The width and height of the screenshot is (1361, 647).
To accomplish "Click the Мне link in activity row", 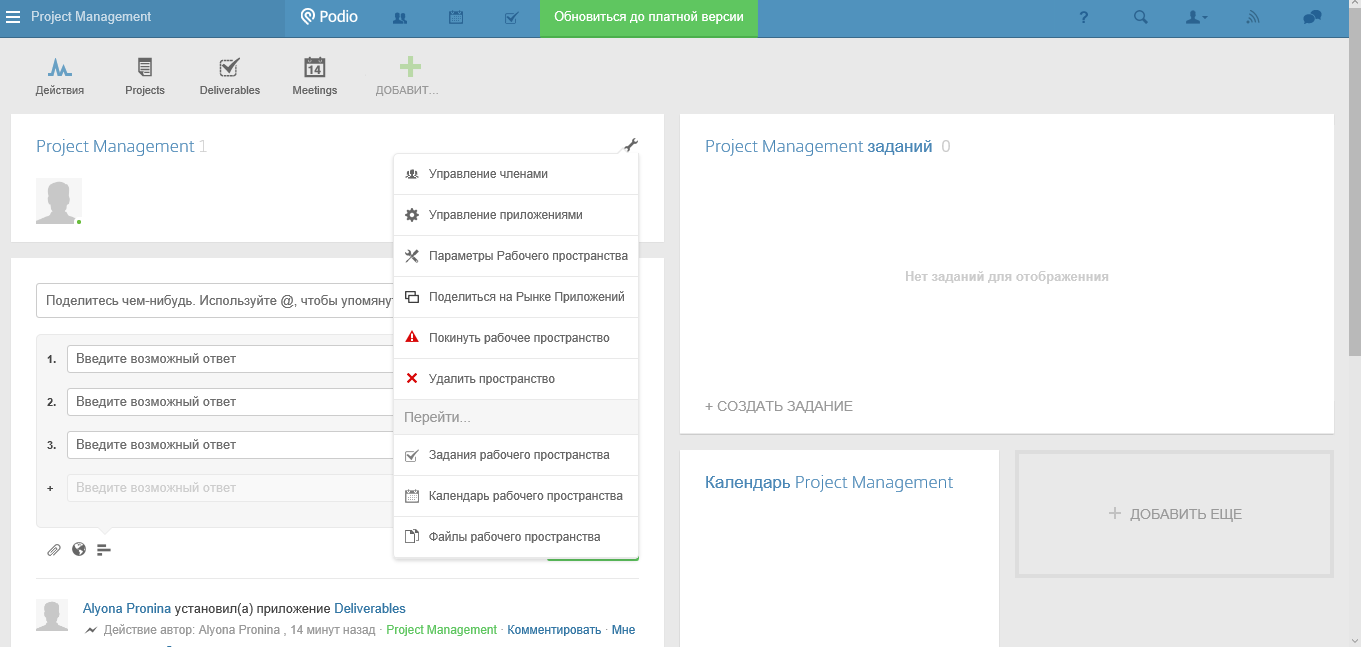I will [623, 630].
